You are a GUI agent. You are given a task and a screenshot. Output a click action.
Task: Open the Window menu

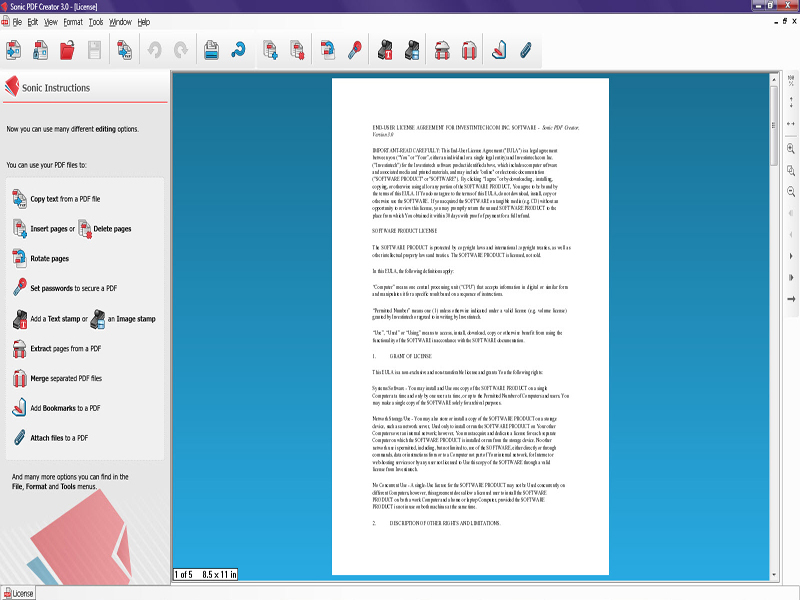[x=120, y=22]
